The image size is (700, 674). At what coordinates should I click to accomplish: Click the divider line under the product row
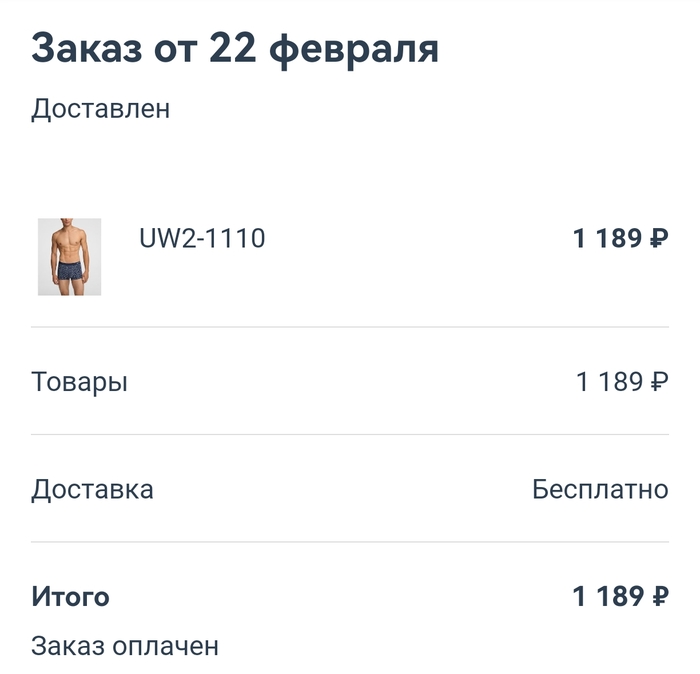pos(350,327)
